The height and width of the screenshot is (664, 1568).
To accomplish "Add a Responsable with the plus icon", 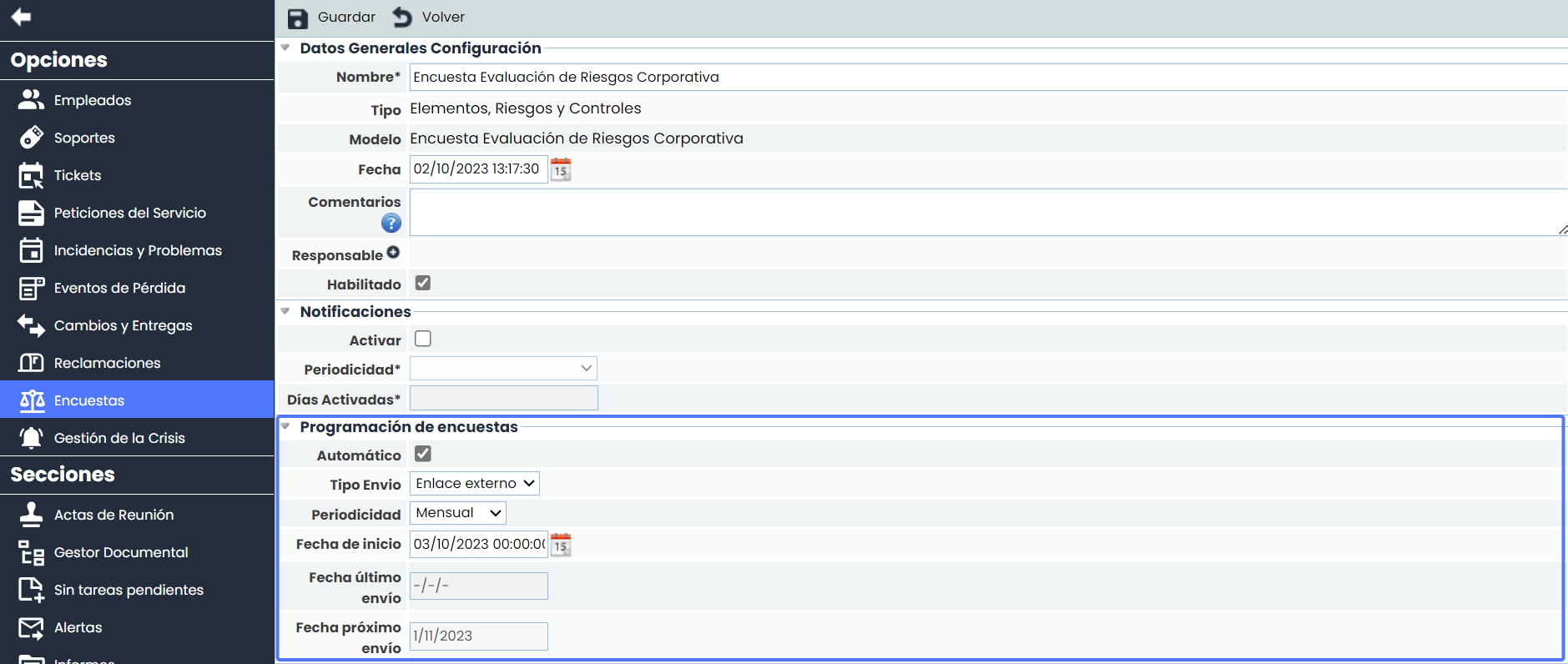I will [393, 253].
